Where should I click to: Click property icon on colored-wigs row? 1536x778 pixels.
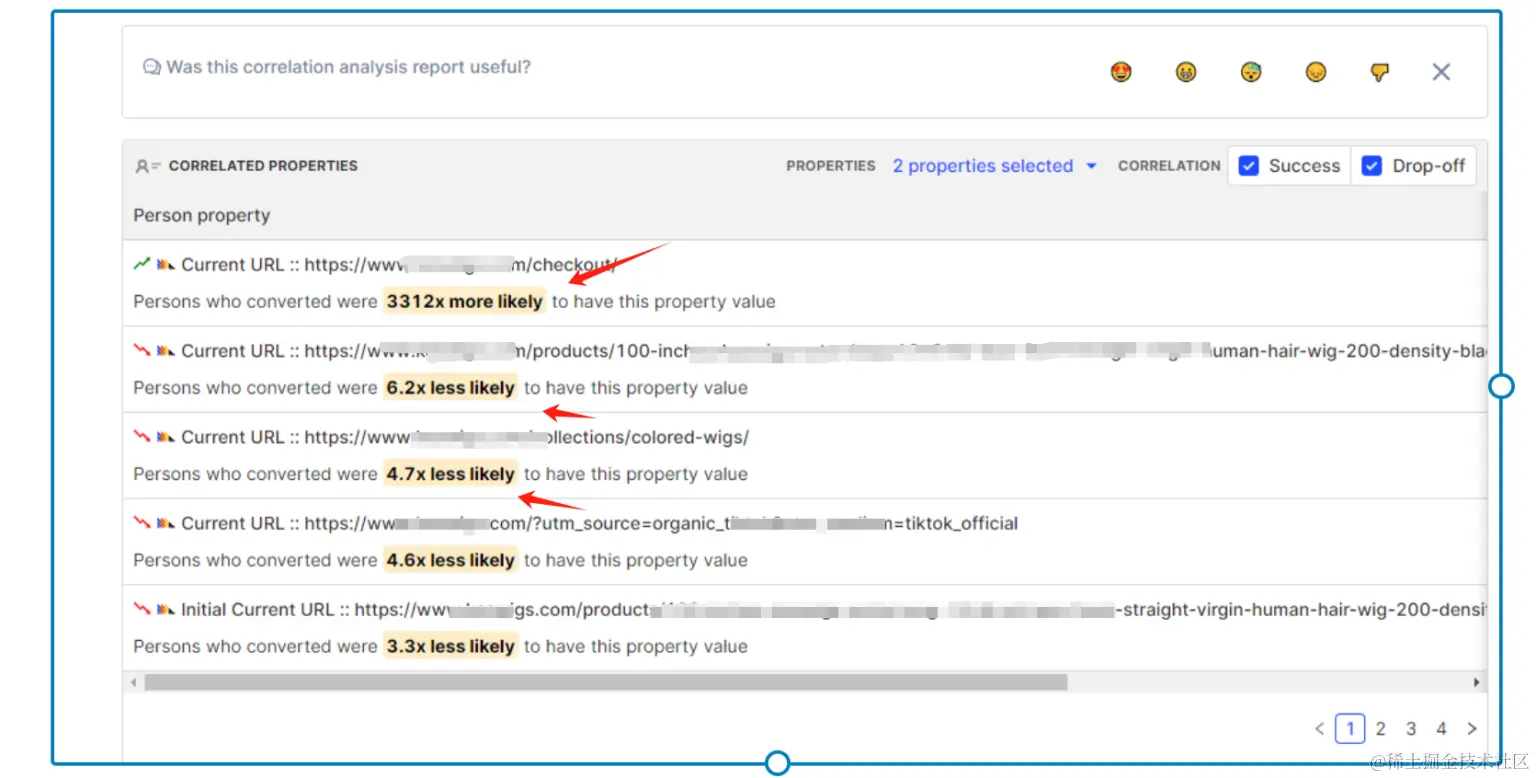(x=166, y=437)
